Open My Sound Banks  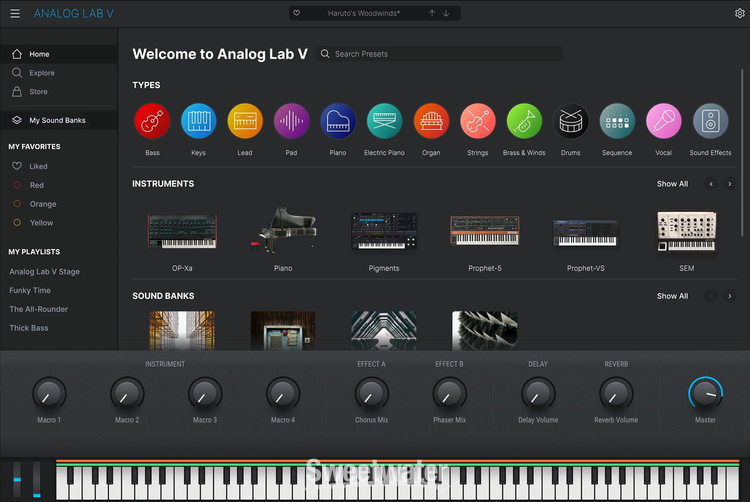(59, 120)
